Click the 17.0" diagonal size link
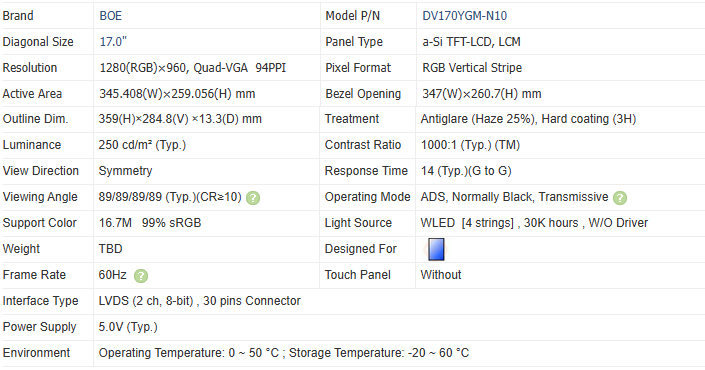 pyautogui.click(x=113, y=42)
